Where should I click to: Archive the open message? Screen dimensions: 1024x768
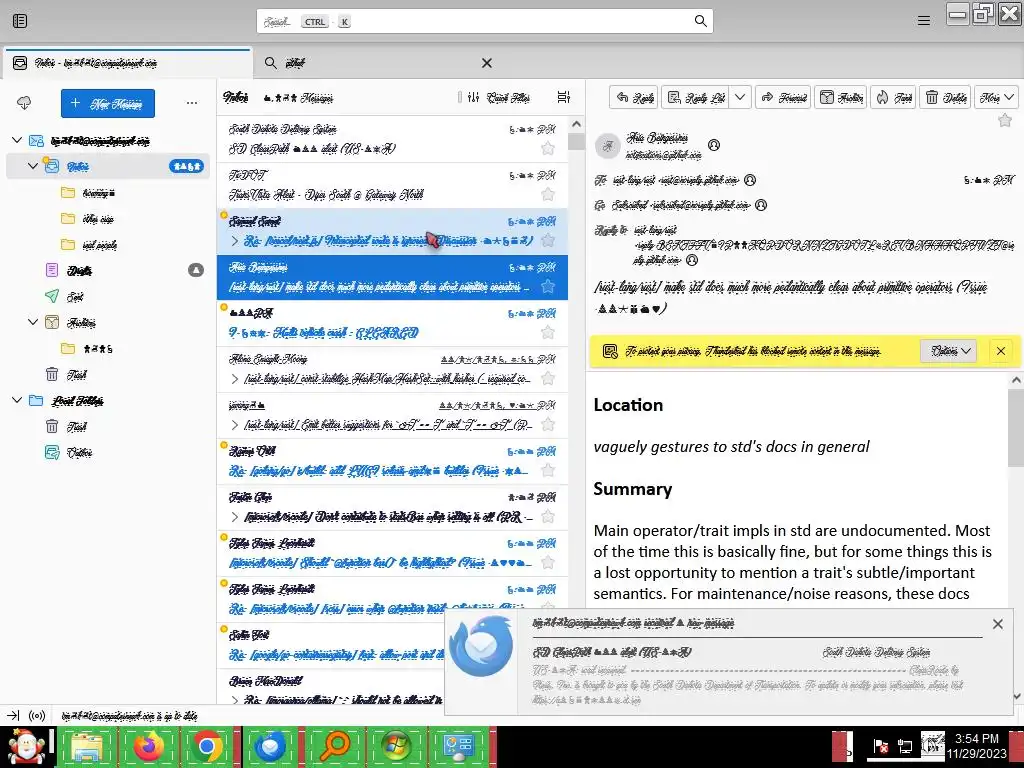pyautogui.click(x=841, y=97)
